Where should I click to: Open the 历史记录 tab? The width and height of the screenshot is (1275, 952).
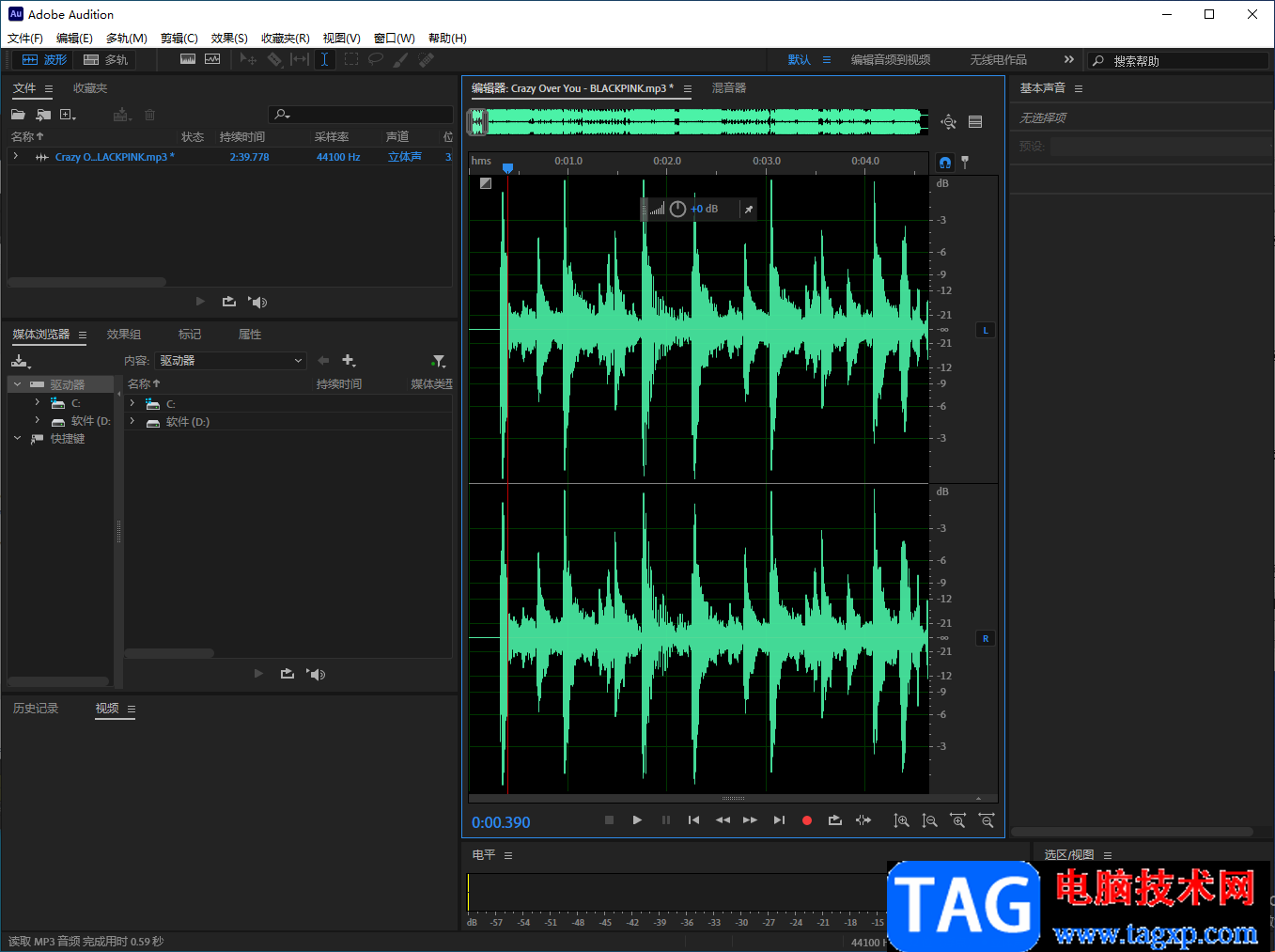36,709
